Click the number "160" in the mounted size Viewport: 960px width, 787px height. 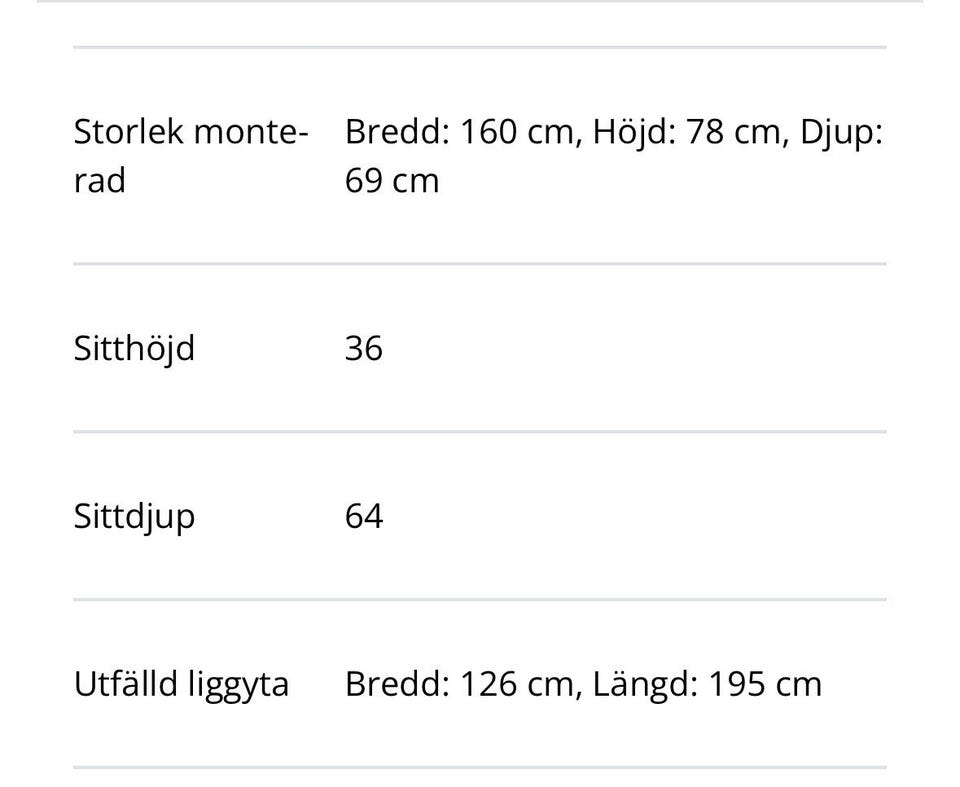487,132
